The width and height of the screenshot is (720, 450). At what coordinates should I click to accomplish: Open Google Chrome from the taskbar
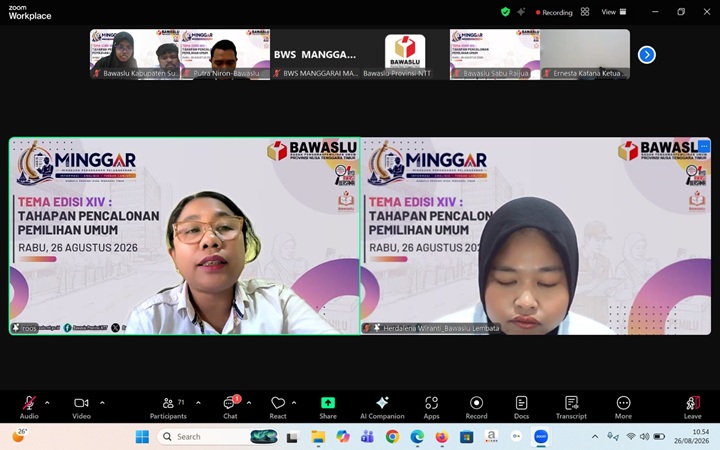pos(392,437)
